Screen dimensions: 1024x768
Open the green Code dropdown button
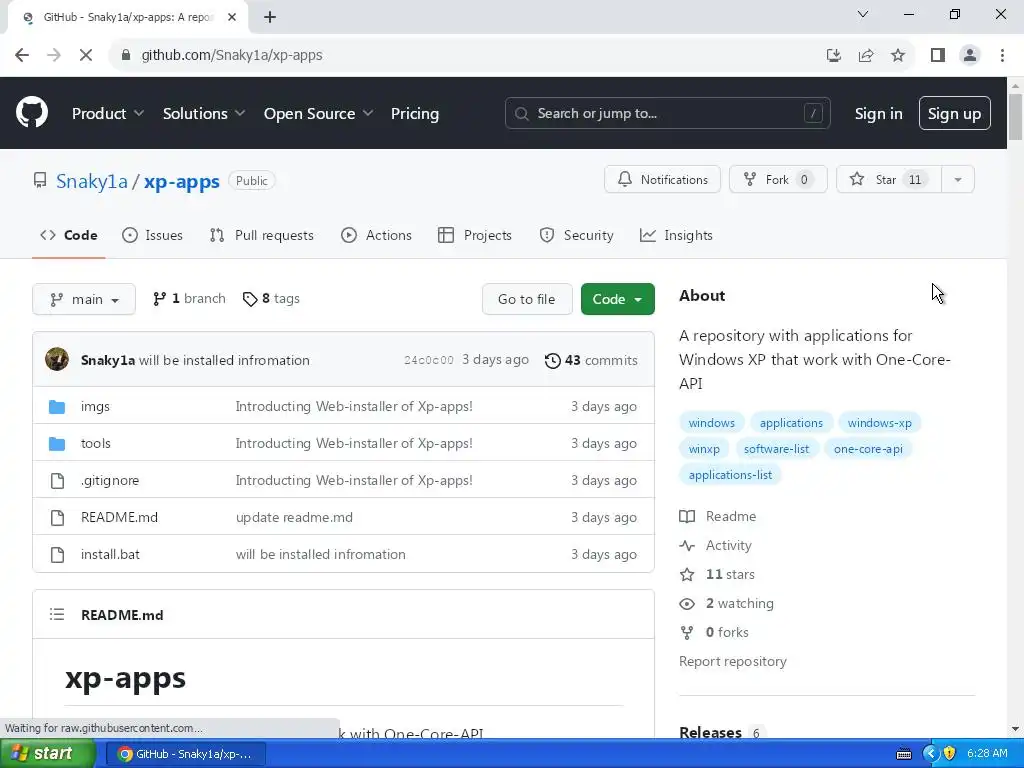(618, 299)
